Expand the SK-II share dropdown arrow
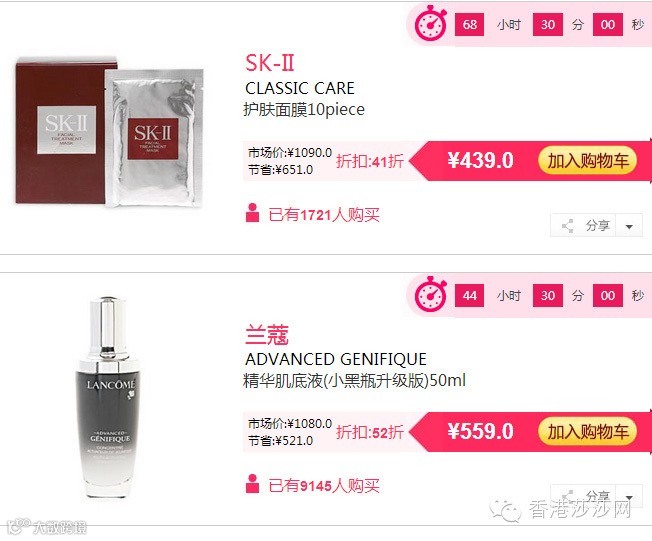 pyautogui.click(x=629, y=226)
